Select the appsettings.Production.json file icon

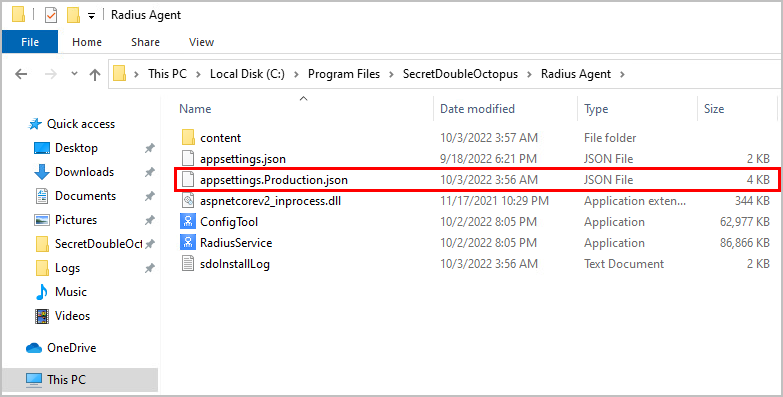188,179
